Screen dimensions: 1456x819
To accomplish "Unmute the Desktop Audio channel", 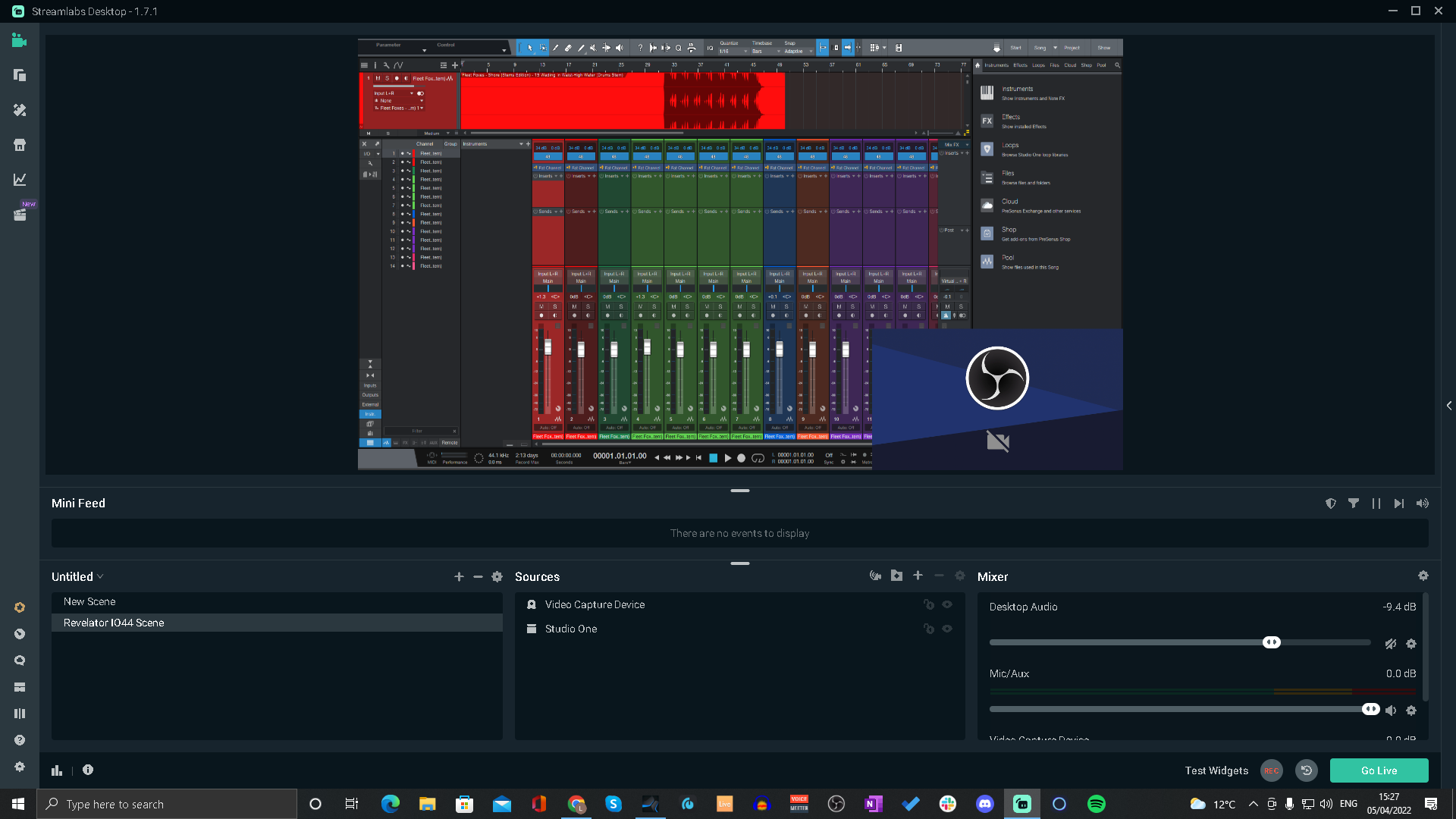I will [1391, 644].
